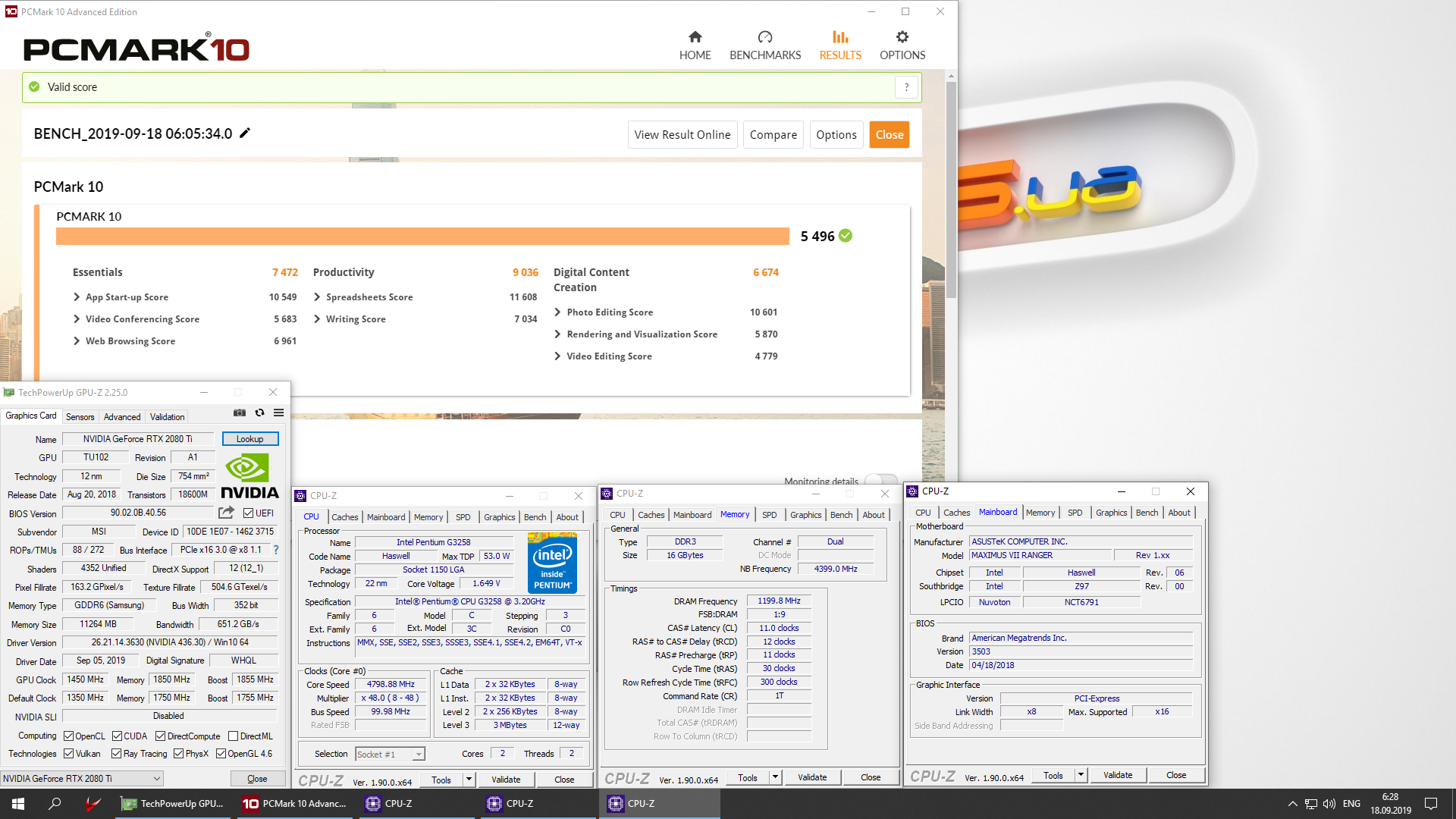Toggle the OpenGL 4.6 checkbox

tap(221, 754)
